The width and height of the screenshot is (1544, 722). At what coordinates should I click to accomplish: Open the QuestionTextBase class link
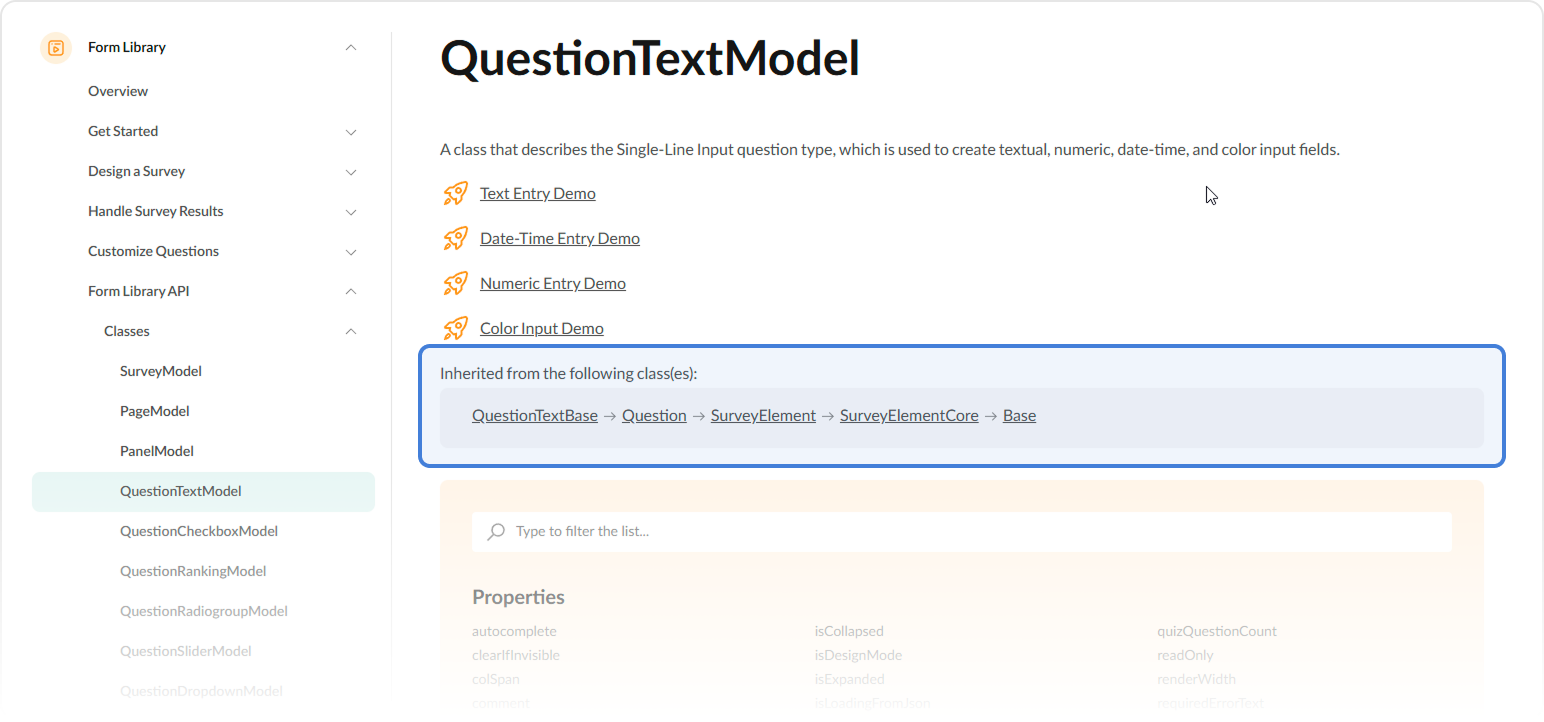click(x=534, y=415)
